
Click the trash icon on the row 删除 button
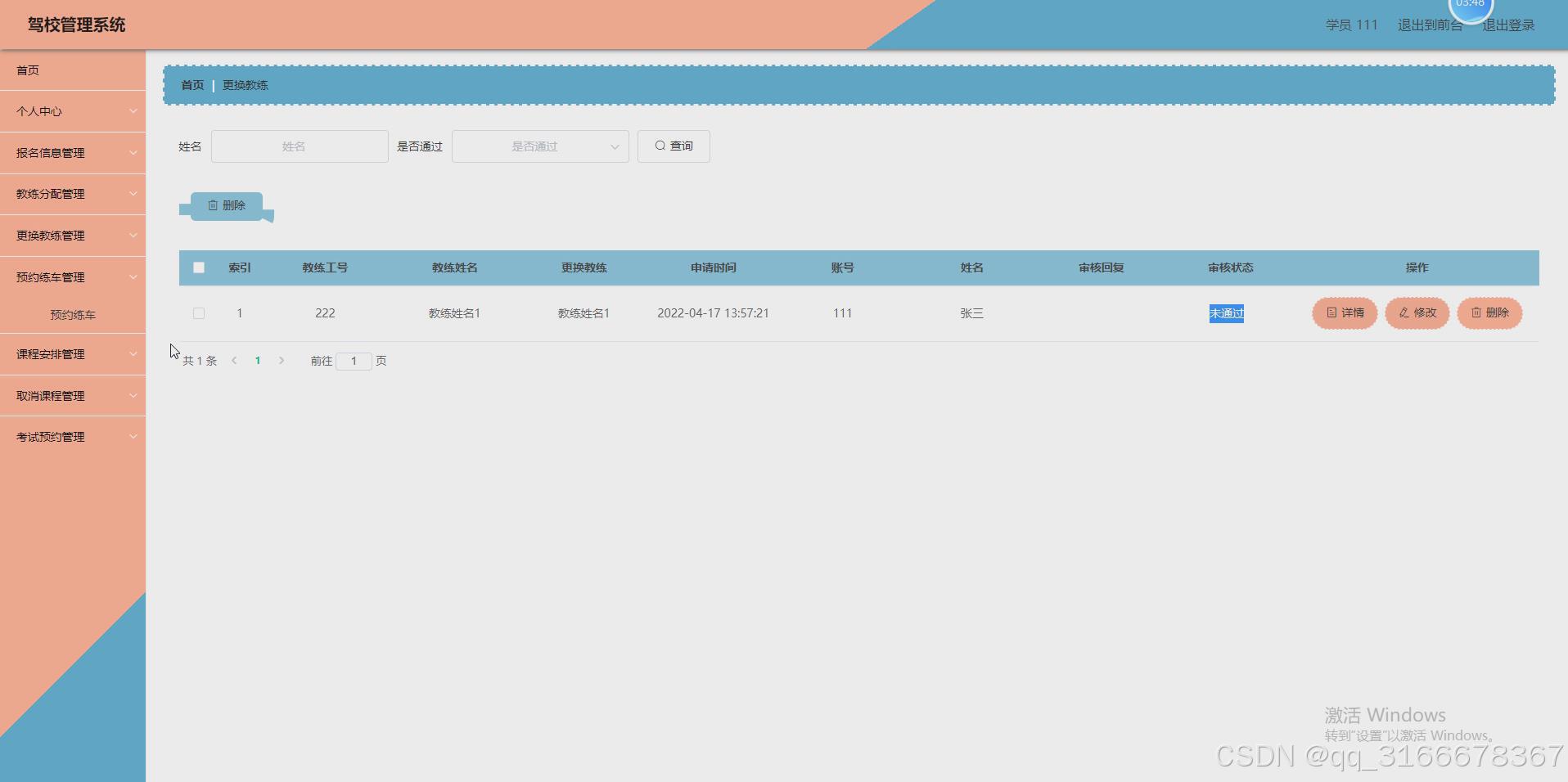(1476, 312)
